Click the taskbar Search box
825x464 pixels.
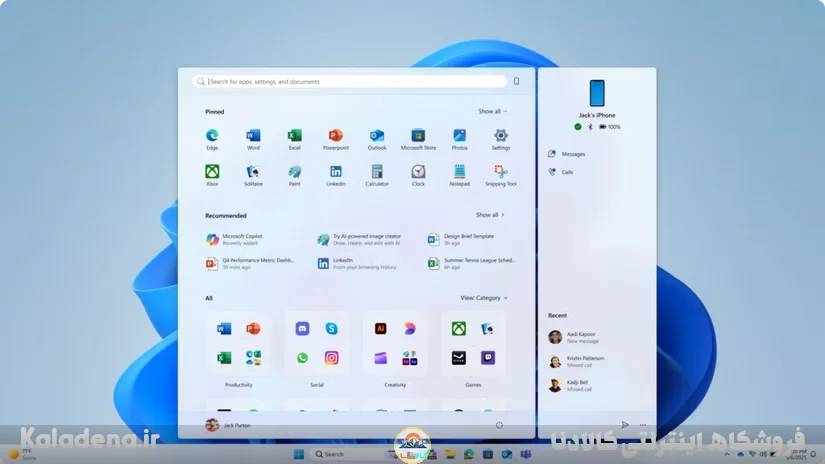click(x=349, y=454)
